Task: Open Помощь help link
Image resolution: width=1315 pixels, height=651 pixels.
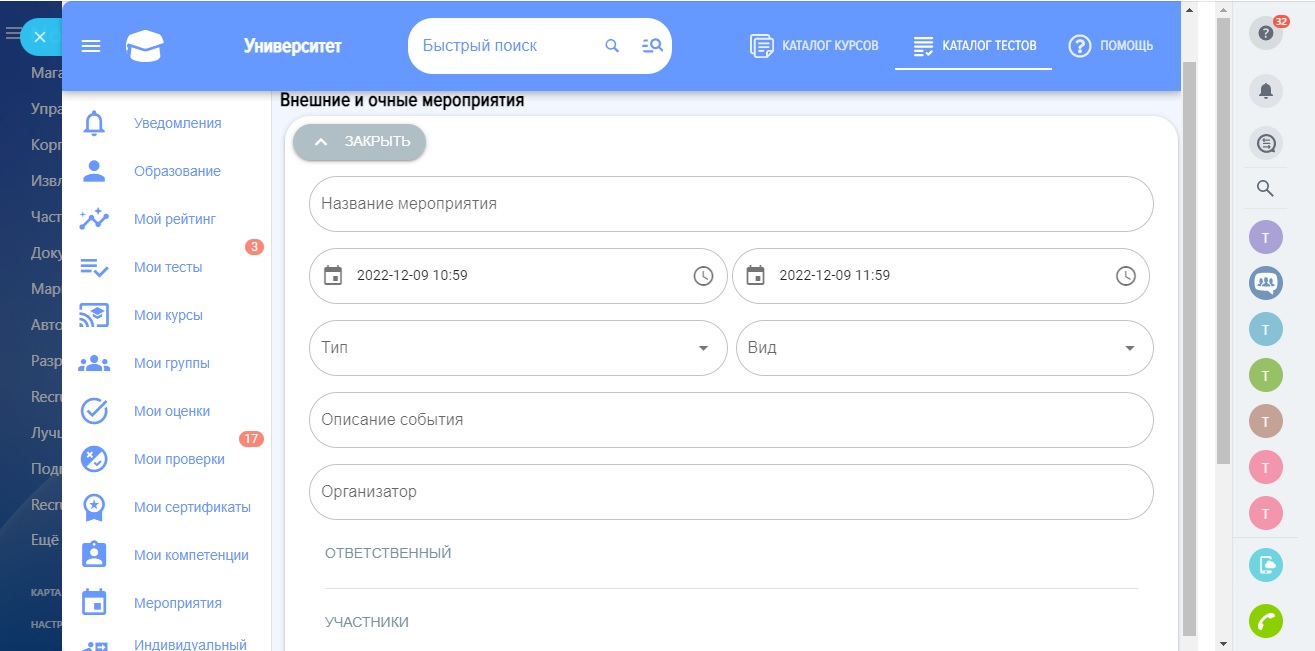Action: 1111,46
